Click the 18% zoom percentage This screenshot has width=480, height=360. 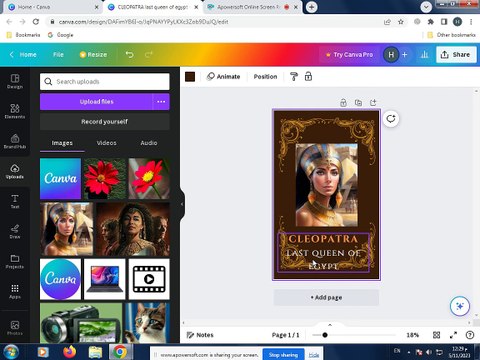pyautogui.click(x=413, y=335)
